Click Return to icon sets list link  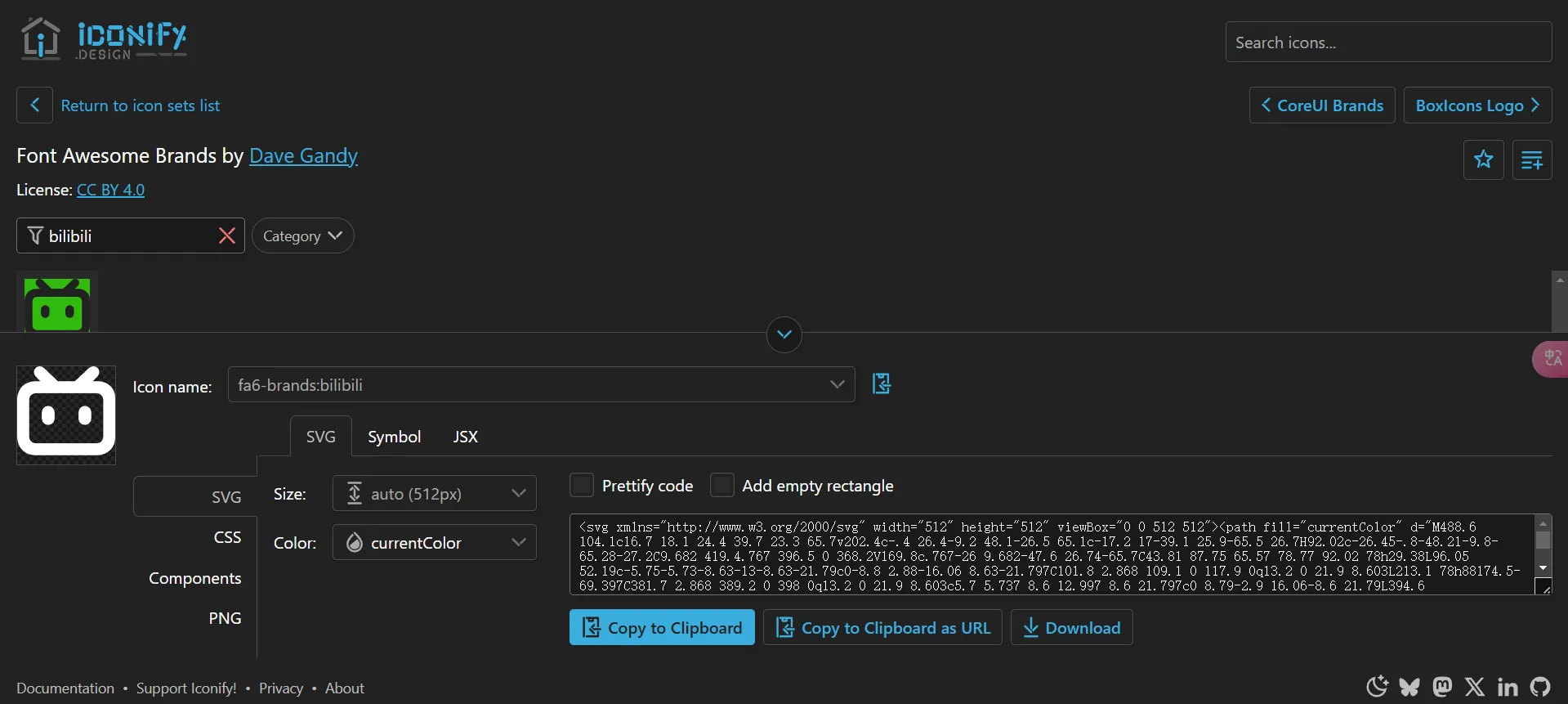point(141,105)
